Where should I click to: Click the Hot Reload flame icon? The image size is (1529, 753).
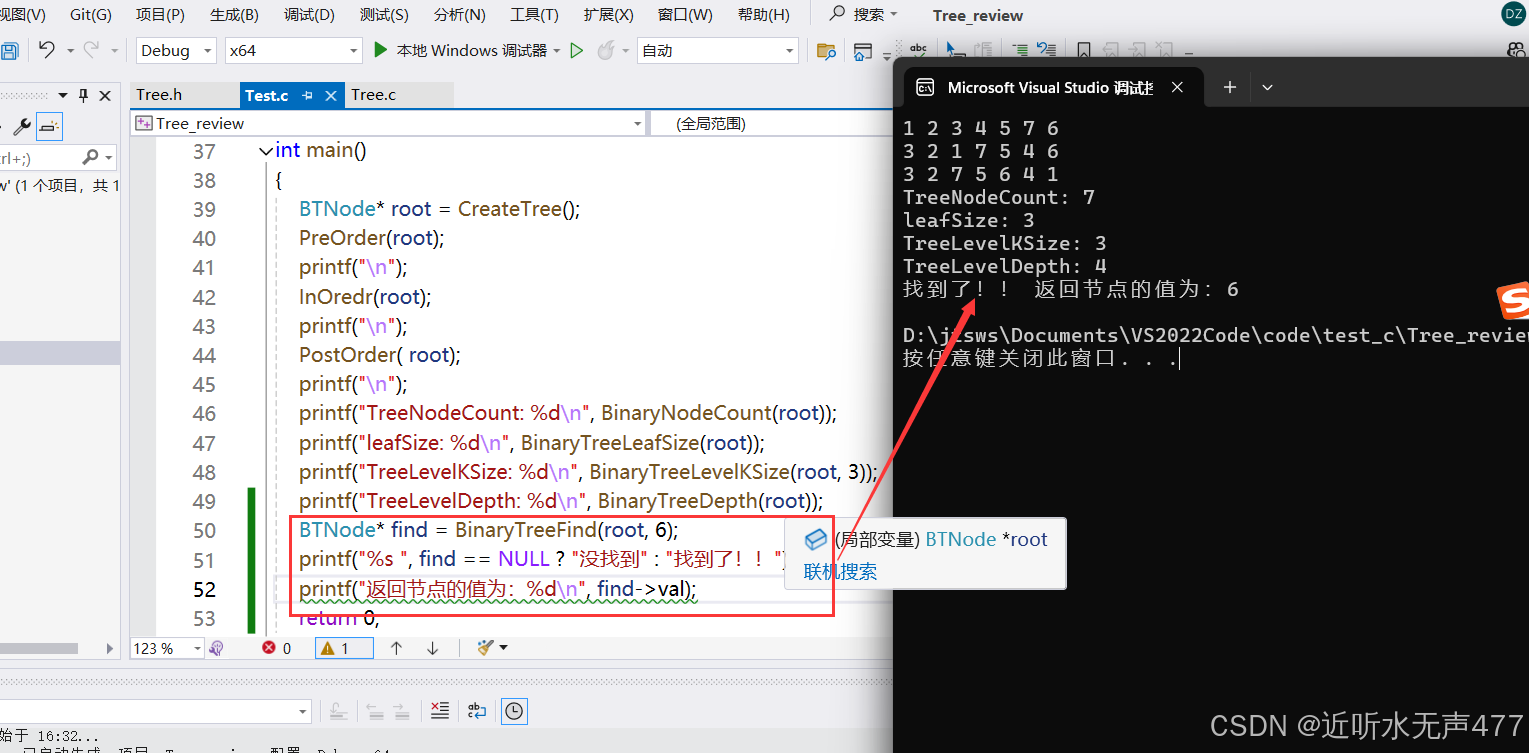pos(605,50)
